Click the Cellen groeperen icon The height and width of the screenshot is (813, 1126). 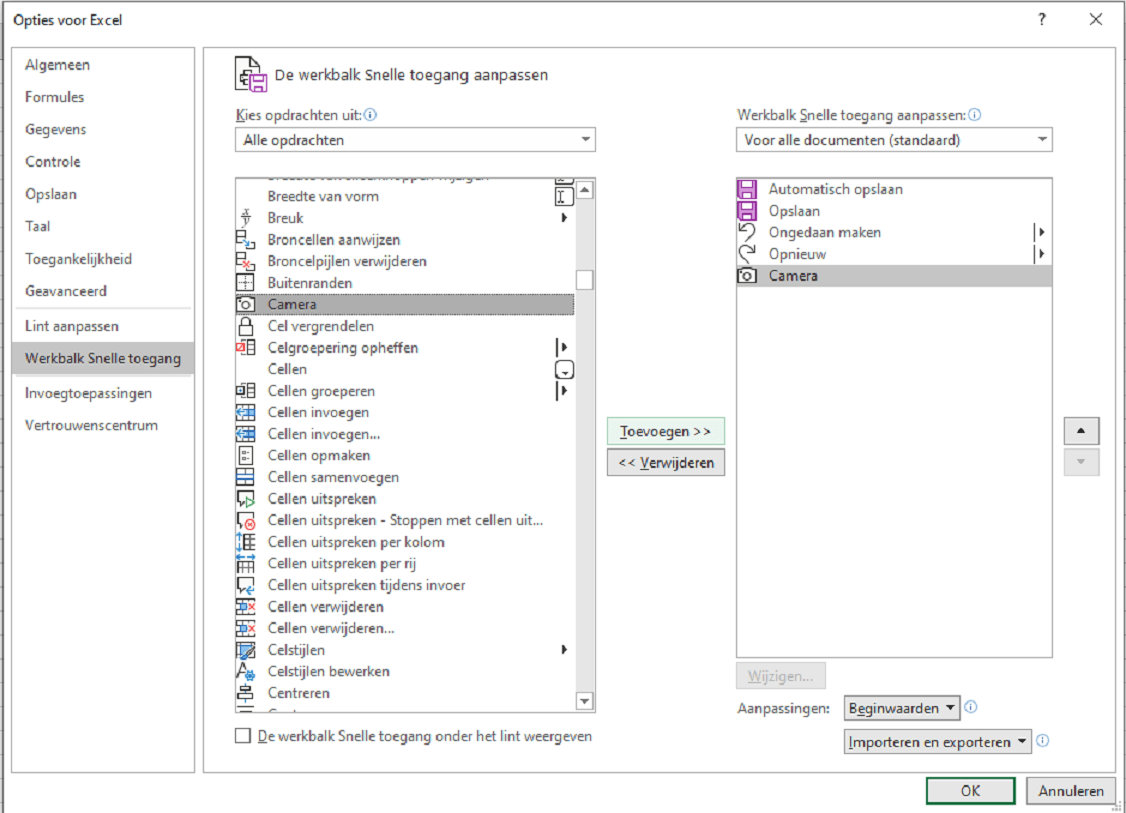click(x=246, y=391)
